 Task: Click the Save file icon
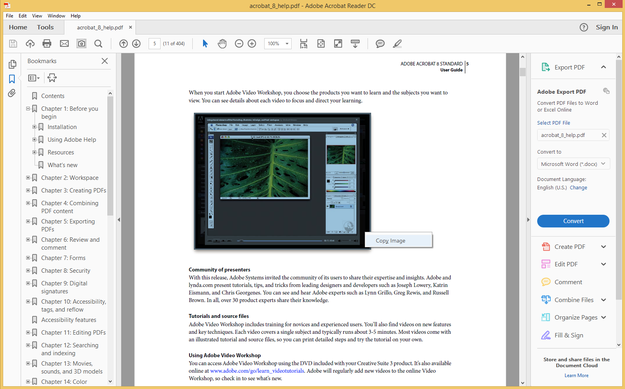coord(13,44)
